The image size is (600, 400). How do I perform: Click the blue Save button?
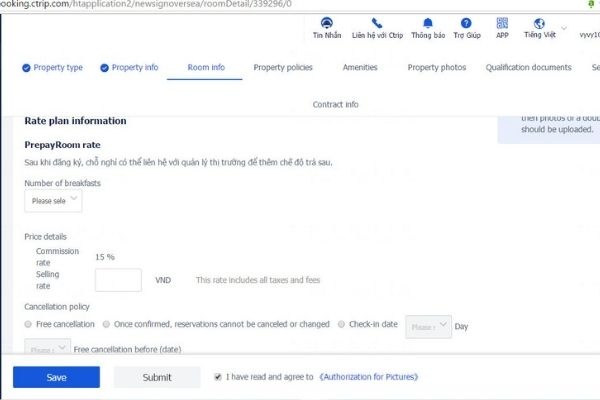pos(56,377)
